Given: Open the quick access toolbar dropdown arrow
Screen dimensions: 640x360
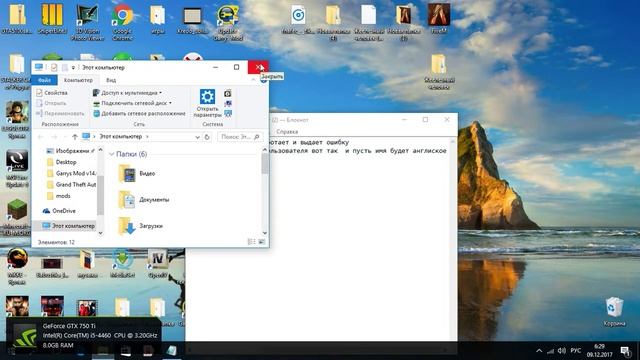Looking at the screenshot, I should tap(73, 67).
